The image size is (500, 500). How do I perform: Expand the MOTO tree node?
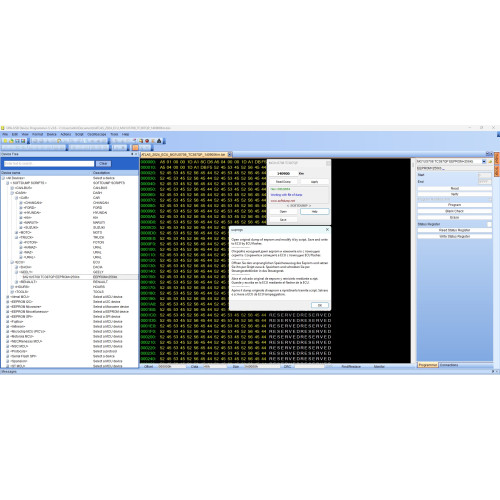point(17,233)
